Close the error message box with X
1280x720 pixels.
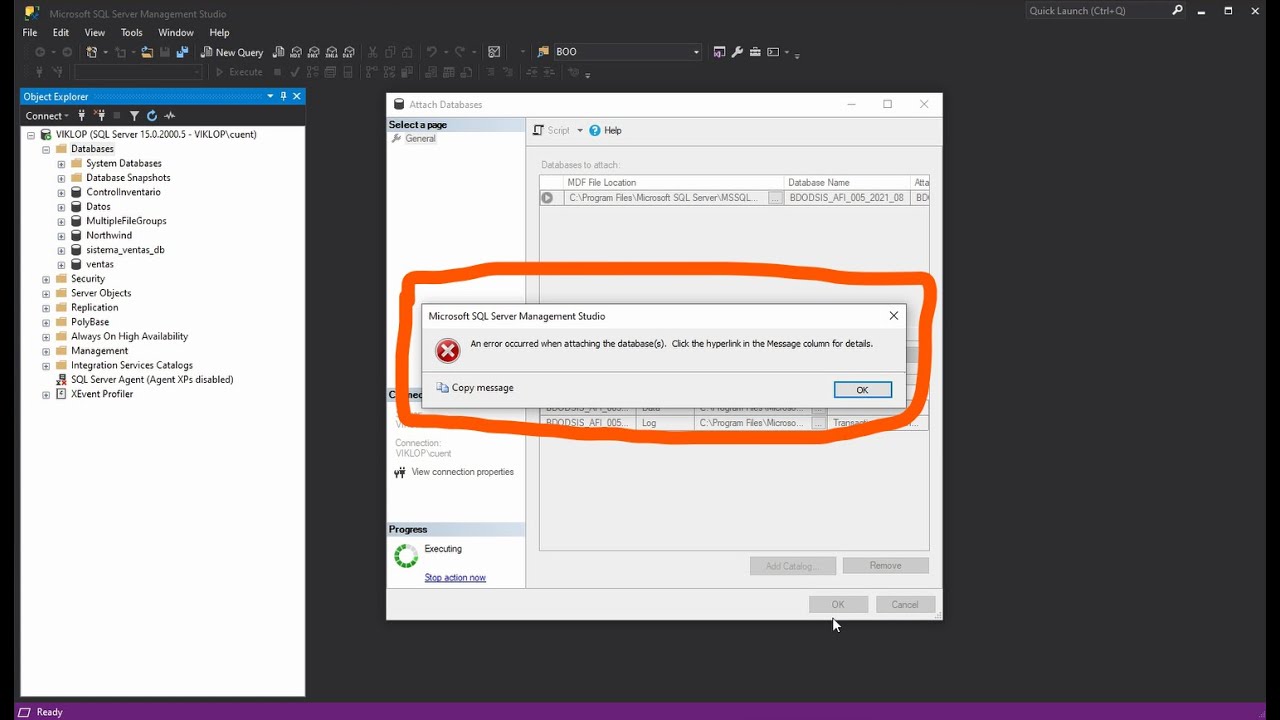click(894, 316)
